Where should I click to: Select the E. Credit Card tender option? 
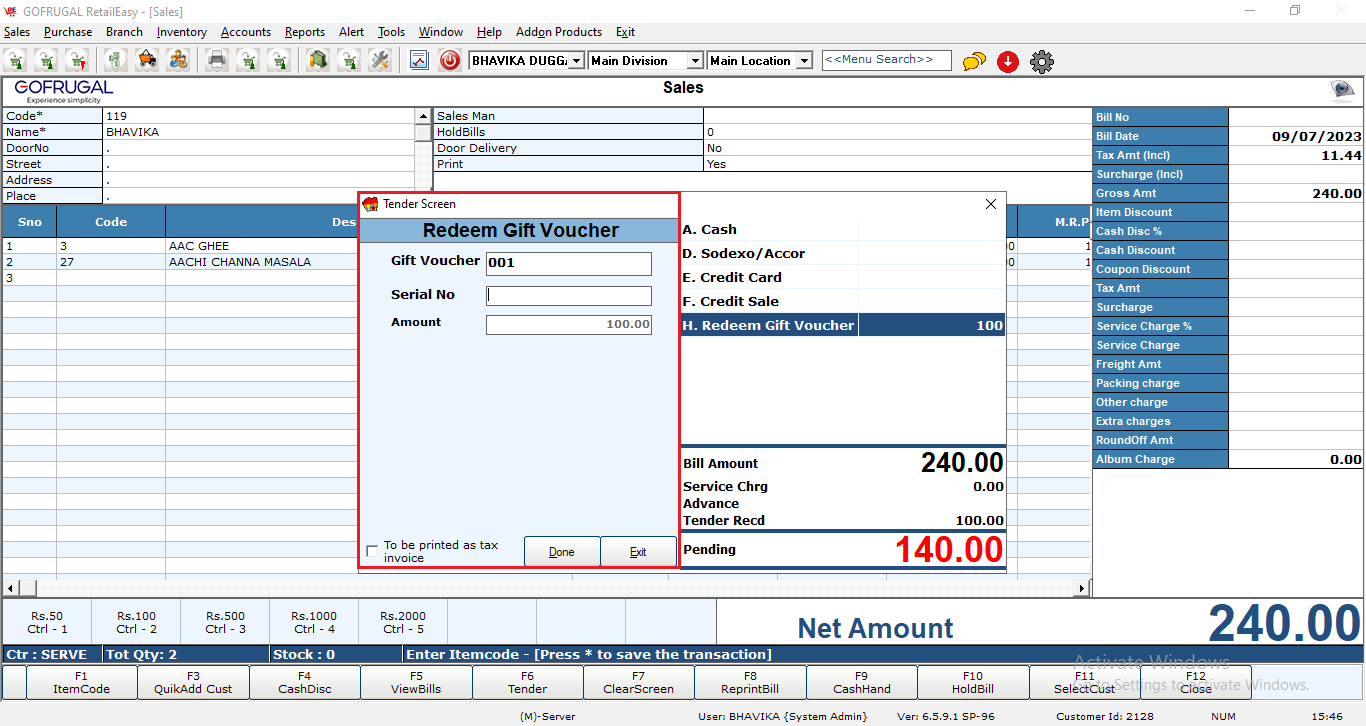click(843, 277)
